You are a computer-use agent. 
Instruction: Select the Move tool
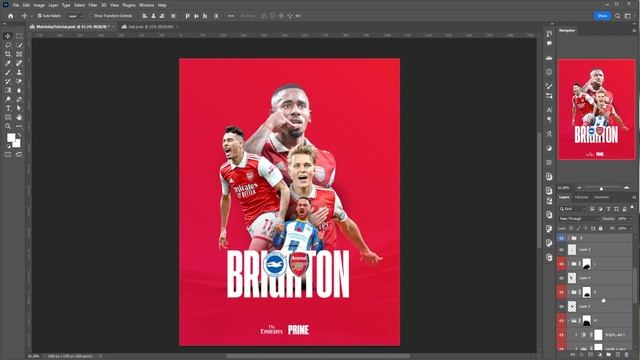[x=8, y=36]
